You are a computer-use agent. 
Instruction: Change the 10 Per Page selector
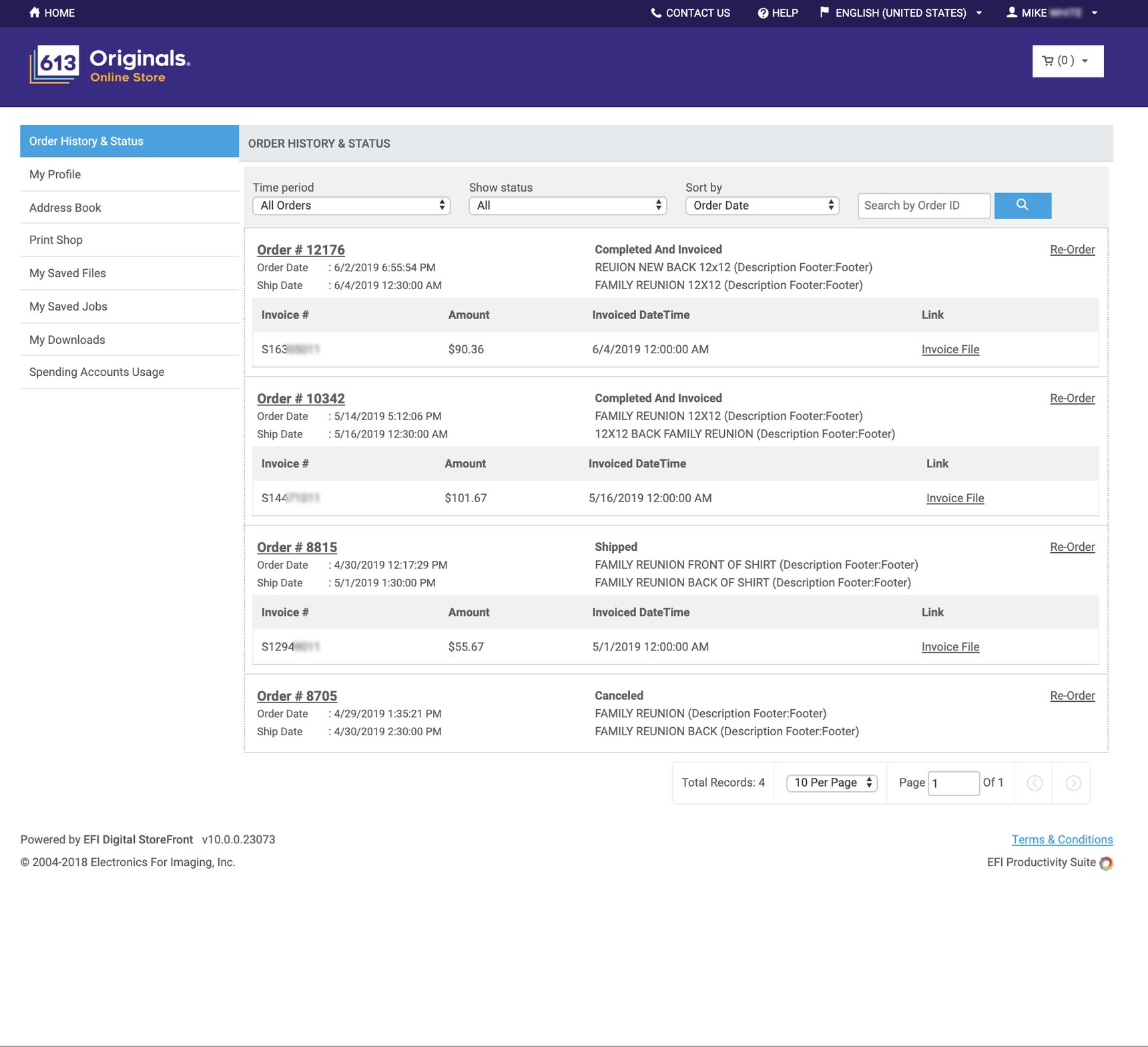click(832, 783)
